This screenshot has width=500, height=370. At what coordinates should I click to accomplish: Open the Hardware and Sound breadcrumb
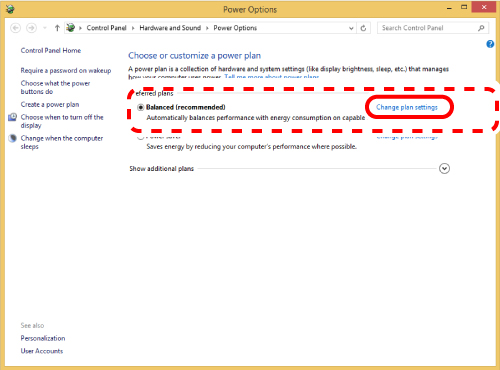[x=170, y=28]
